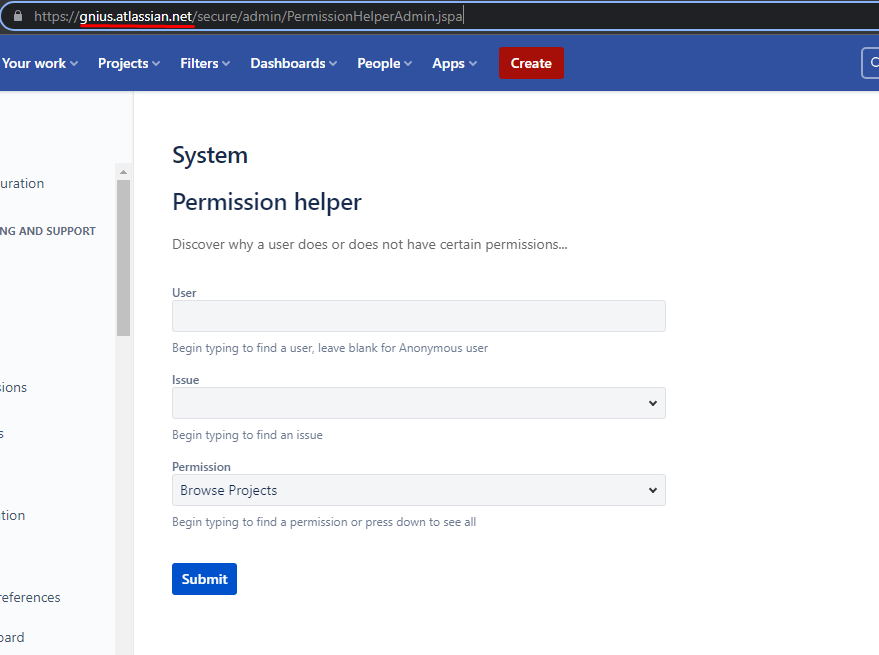Click the search box in the top bar
This screenshot has height=655, width=879.
[871, 63]
